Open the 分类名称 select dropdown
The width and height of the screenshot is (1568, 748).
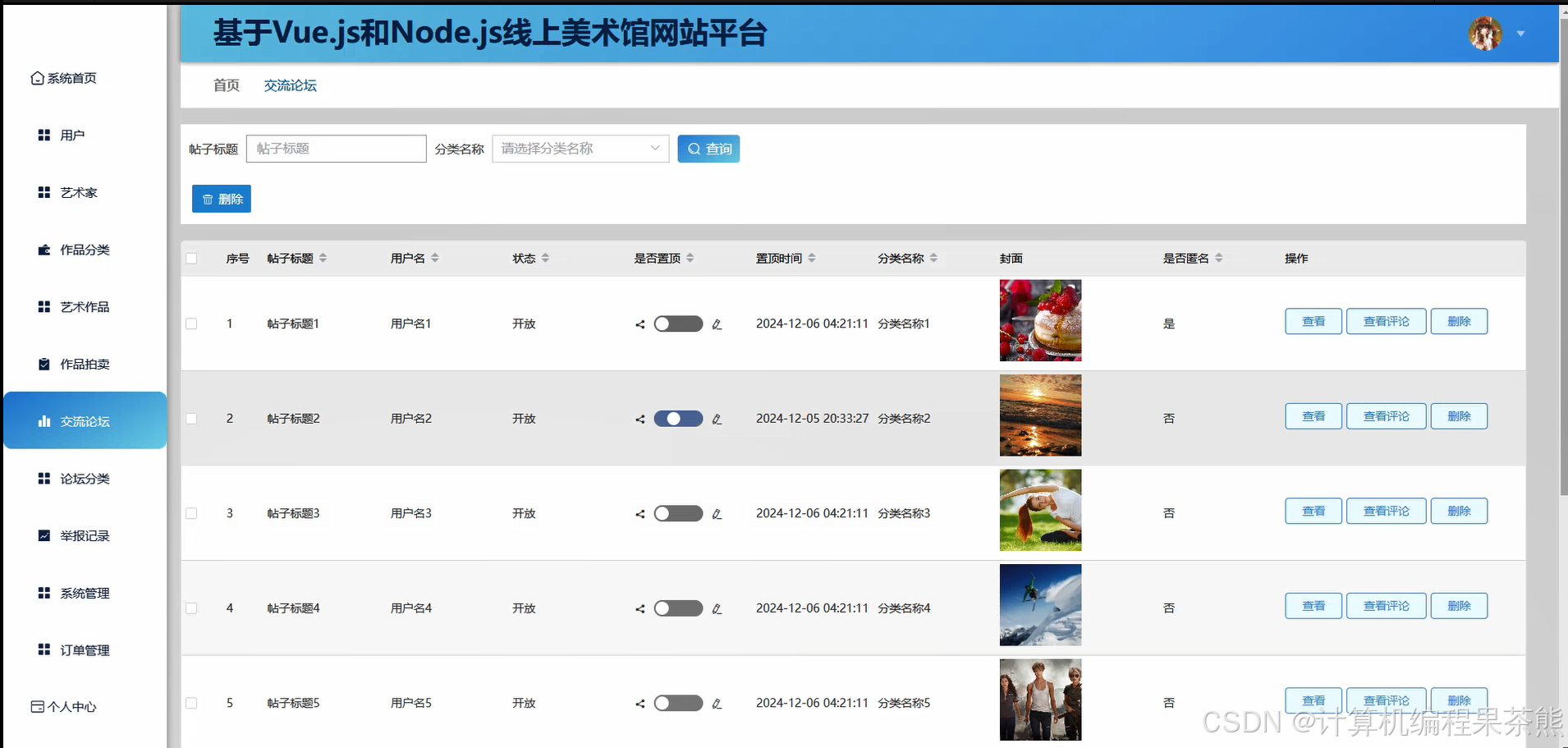coord(580,149)
